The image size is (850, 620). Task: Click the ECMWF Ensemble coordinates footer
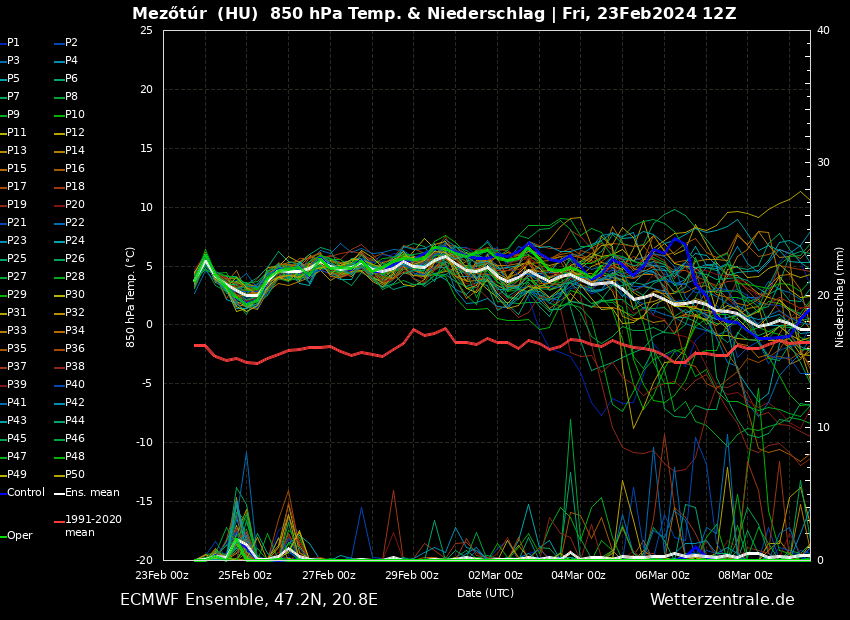coord(249,600)
